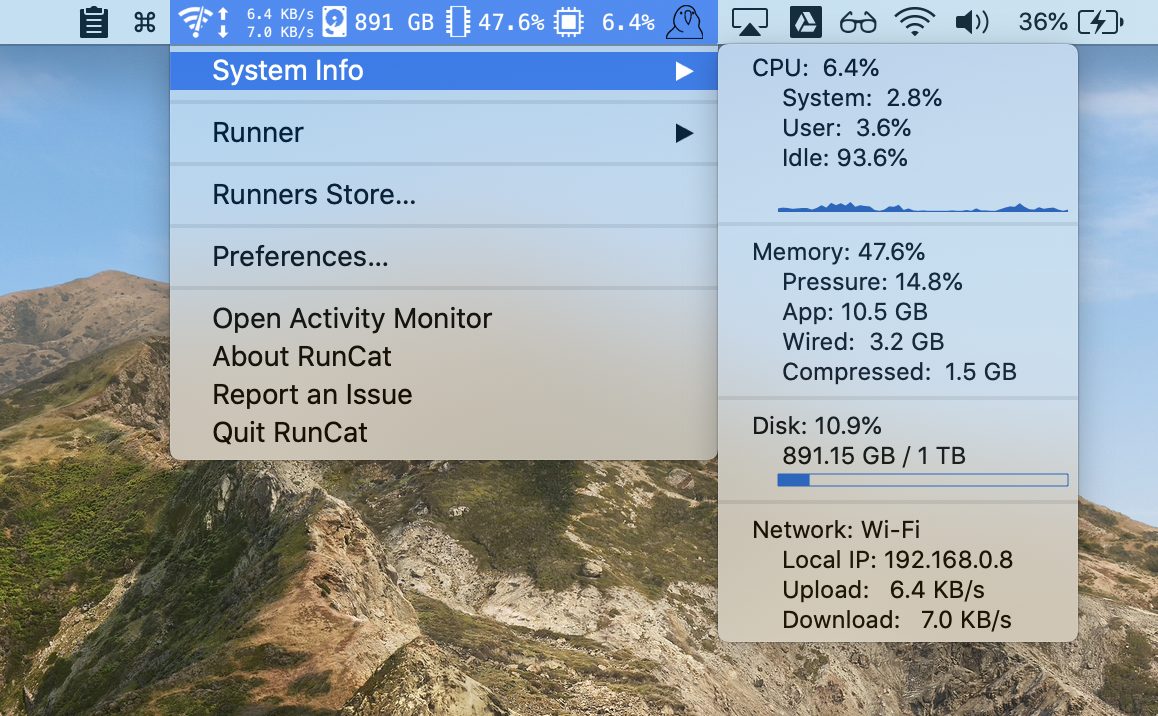This screenshot has height=716, width=1158.
Task: Click the CPU chip icon beside 6.4%
Action: tap(569, 22)
